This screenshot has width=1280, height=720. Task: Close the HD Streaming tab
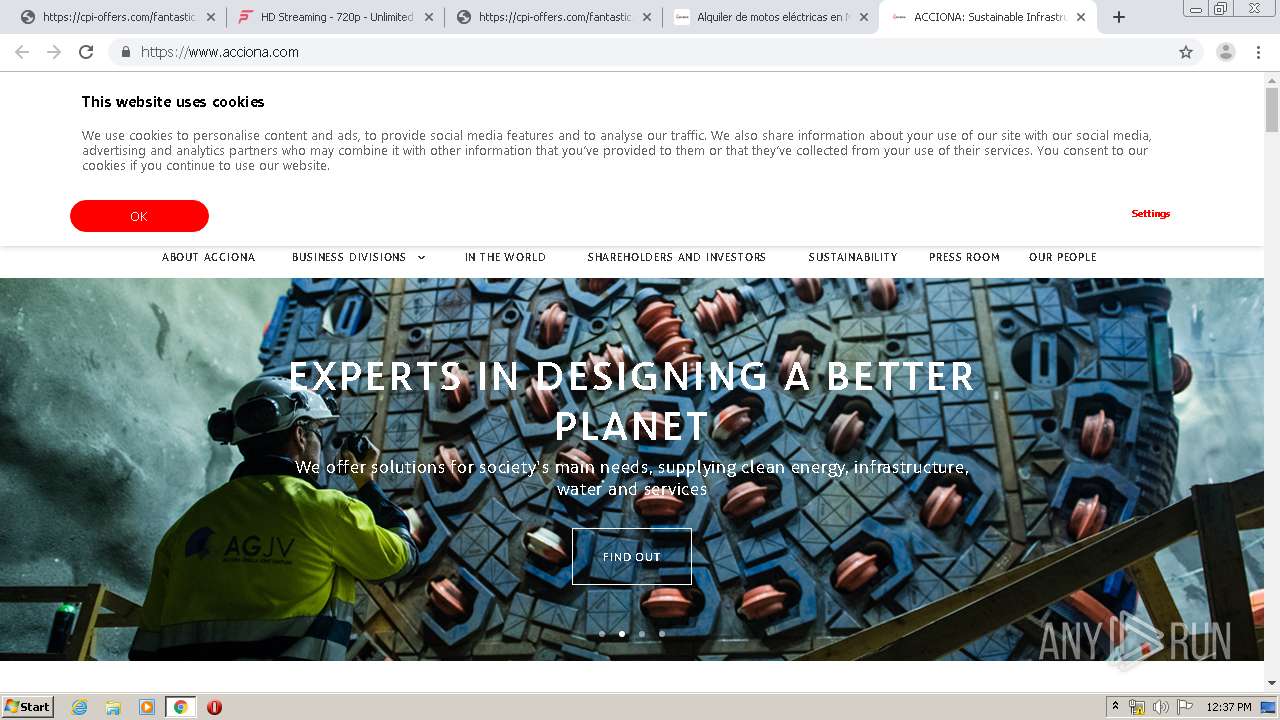click(429, 17)
